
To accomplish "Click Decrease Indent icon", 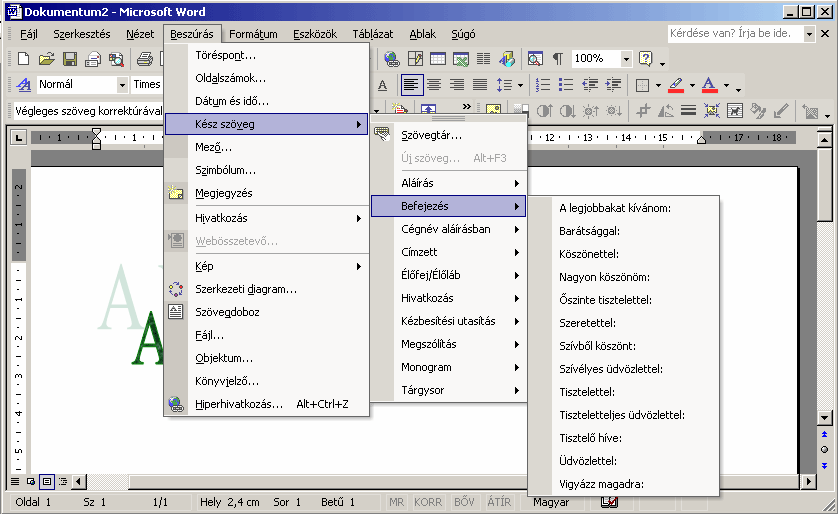I will pos(589,84).
